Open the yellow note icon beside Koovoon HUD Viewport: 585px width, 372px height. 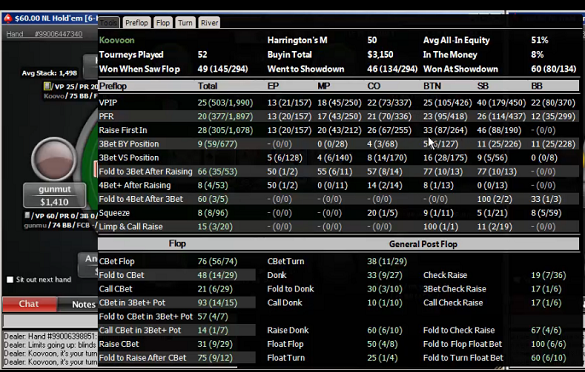47,87
